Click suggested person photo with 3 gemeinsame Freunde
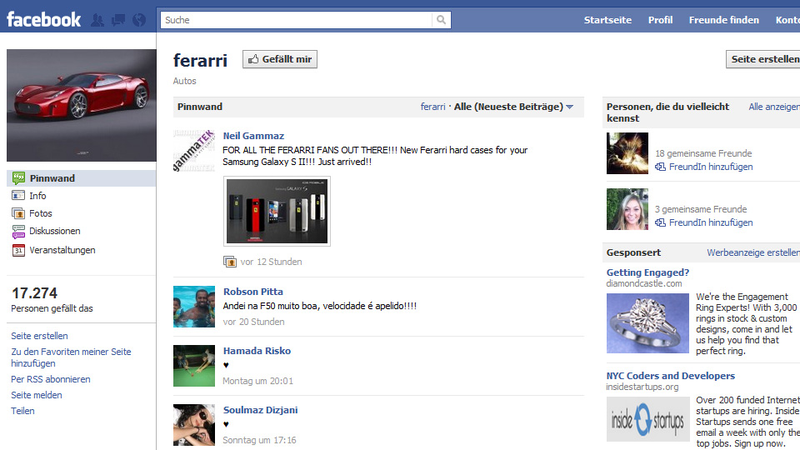Image resolution: width=800 pixels, height=450 pixels. [x=628, y=209]
